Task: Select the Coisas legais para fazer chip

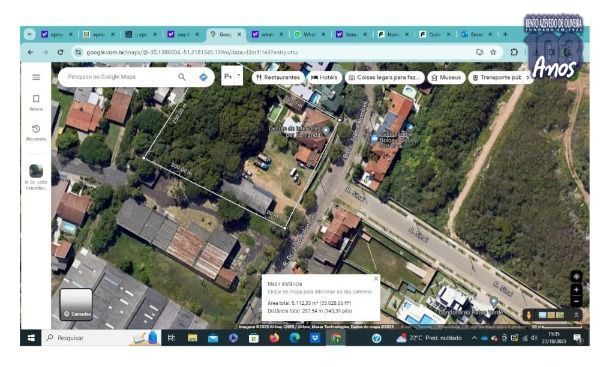Action: (385, 77)
